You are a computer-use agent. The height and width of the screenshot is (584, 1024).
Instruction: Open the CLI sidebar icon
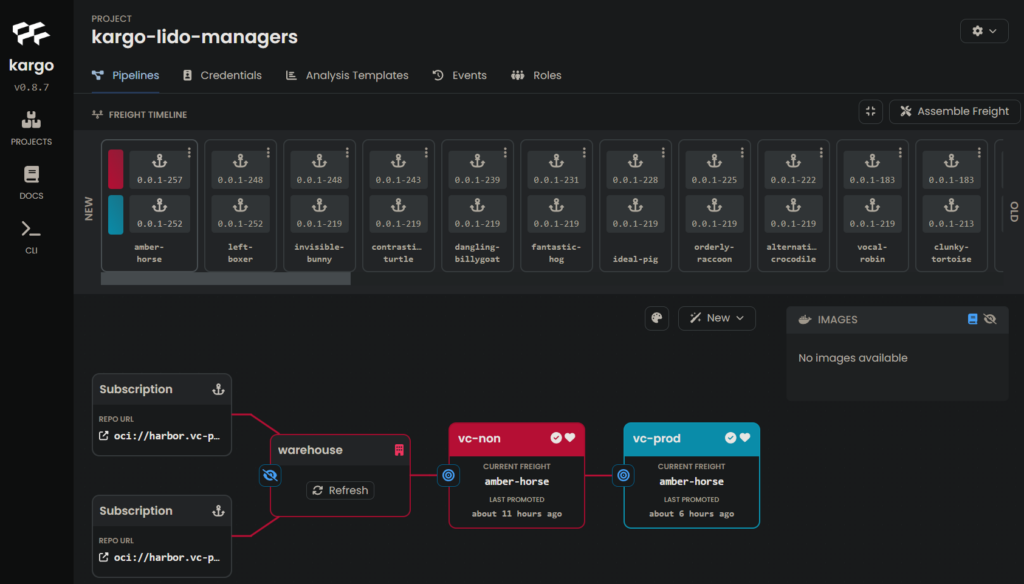pyautogui.click(x=31, y=236)
